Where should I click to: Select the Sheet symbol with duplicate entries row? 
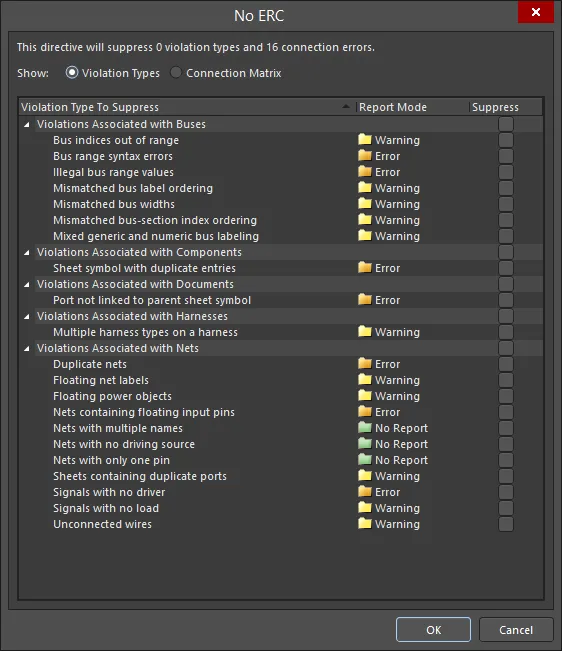pos(281,268)
